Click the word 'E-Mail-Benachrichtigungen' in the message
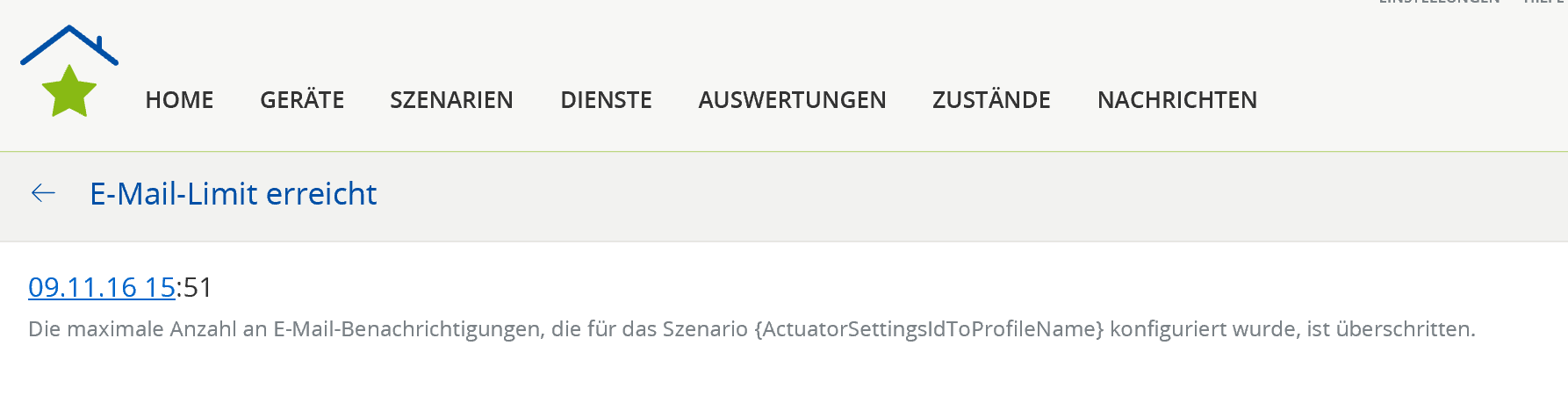1568x403 pixels. [407, 329]
